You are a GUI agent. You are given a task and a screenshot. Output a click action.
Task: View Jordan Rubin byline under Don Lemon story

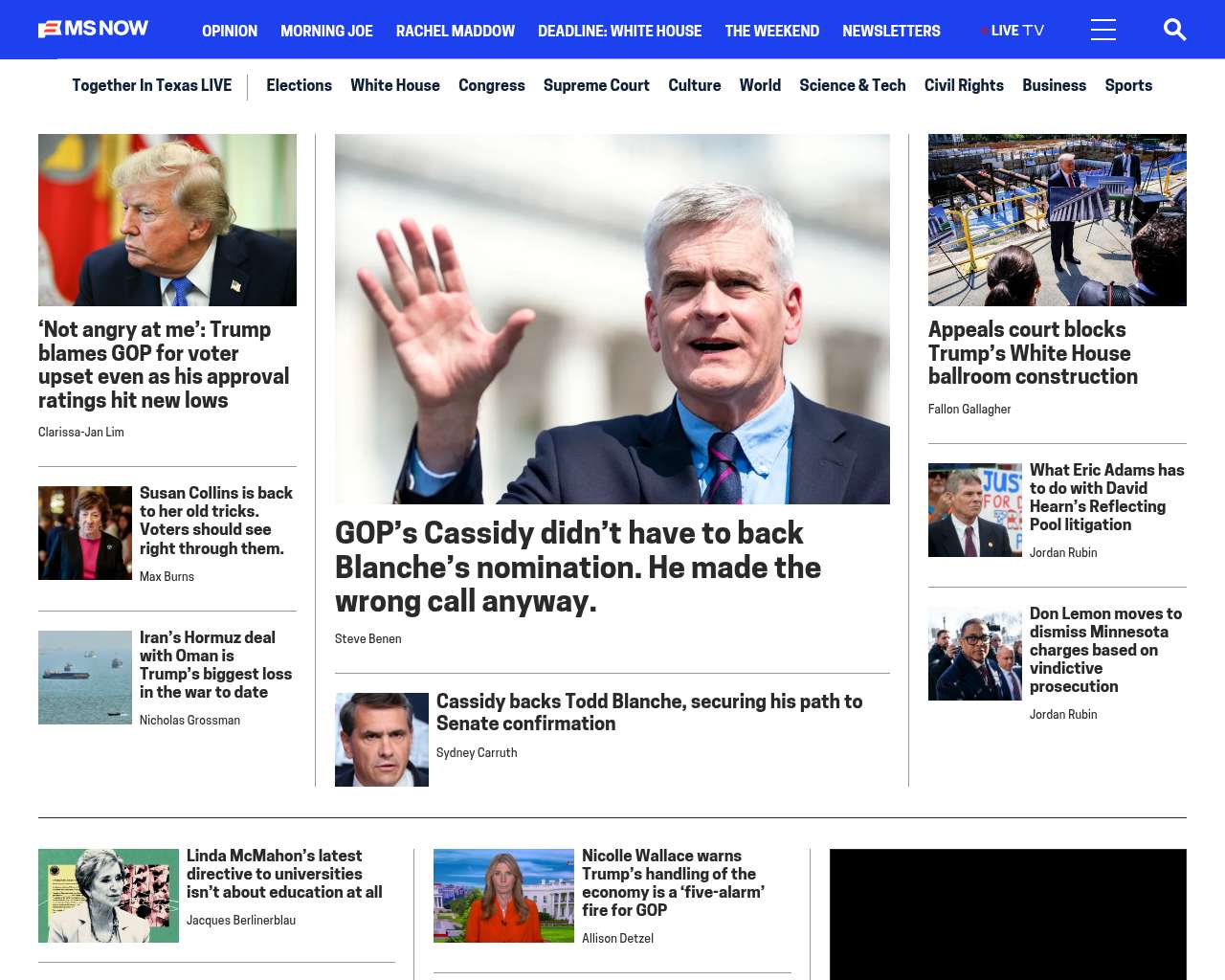[x=1063, y=715]
